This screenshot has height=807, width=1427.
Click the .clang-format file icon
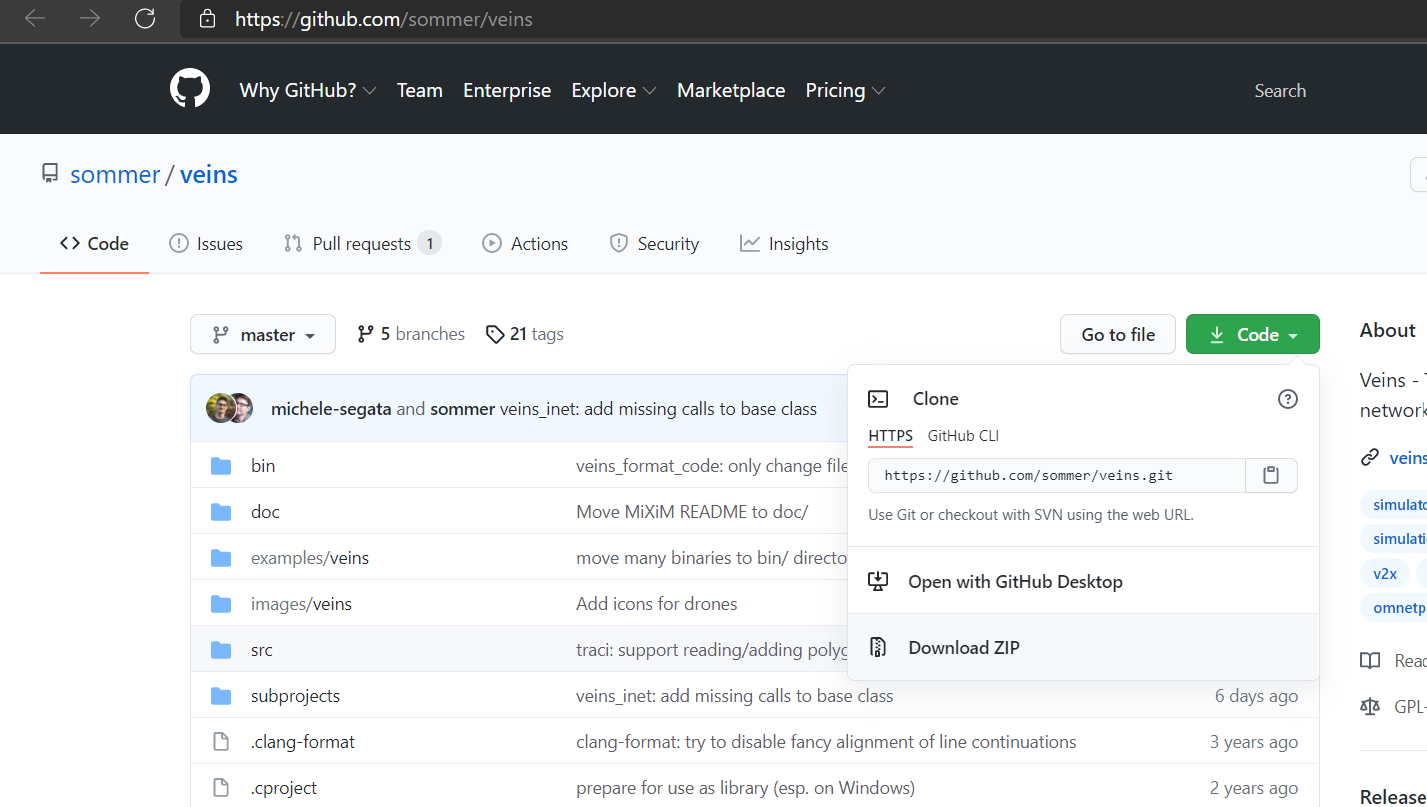click(x=221, y=742)
